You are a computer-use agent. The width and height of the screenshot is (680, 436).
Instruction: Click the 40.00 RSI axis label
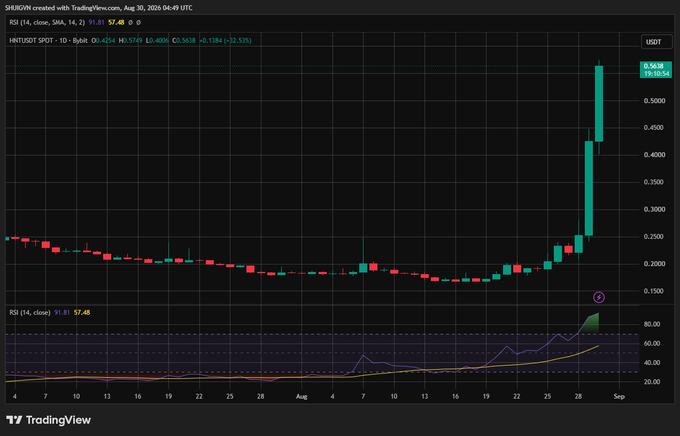652,363
